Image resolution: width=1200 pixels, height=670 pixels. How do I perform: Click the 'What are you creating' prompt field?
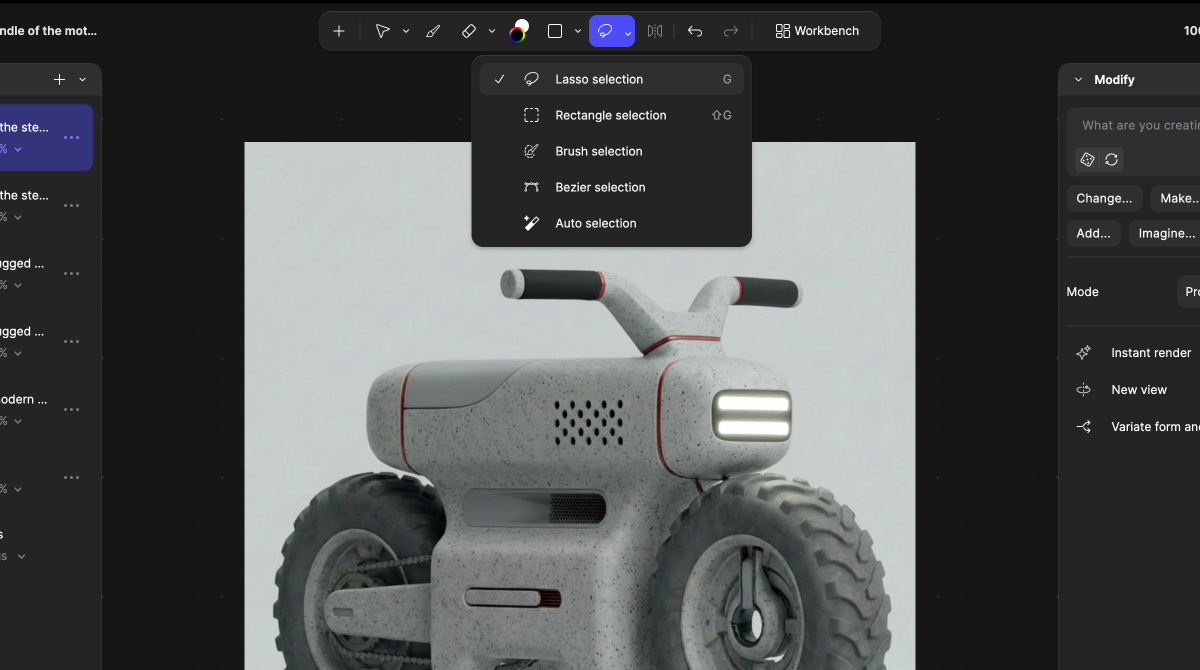pos(1140,125)
